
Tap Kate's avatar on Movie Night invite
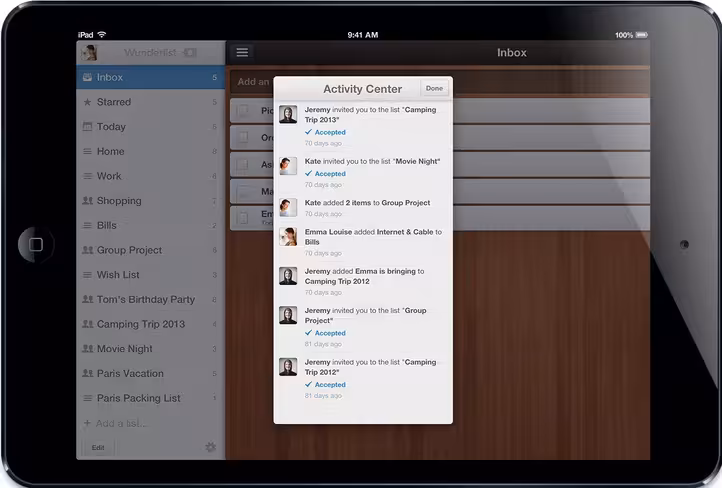click(288, 166)
